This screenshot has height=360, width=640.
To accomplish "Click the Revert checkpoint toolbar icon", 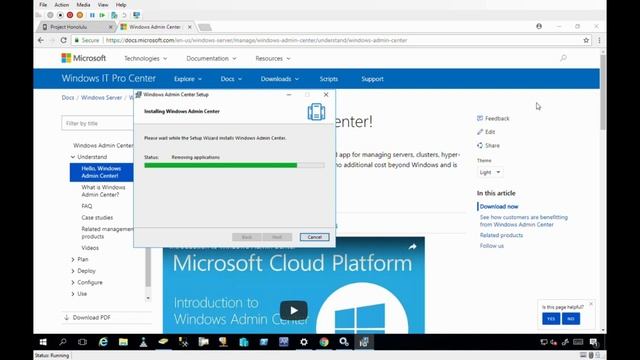I will (x=124, y=15).
